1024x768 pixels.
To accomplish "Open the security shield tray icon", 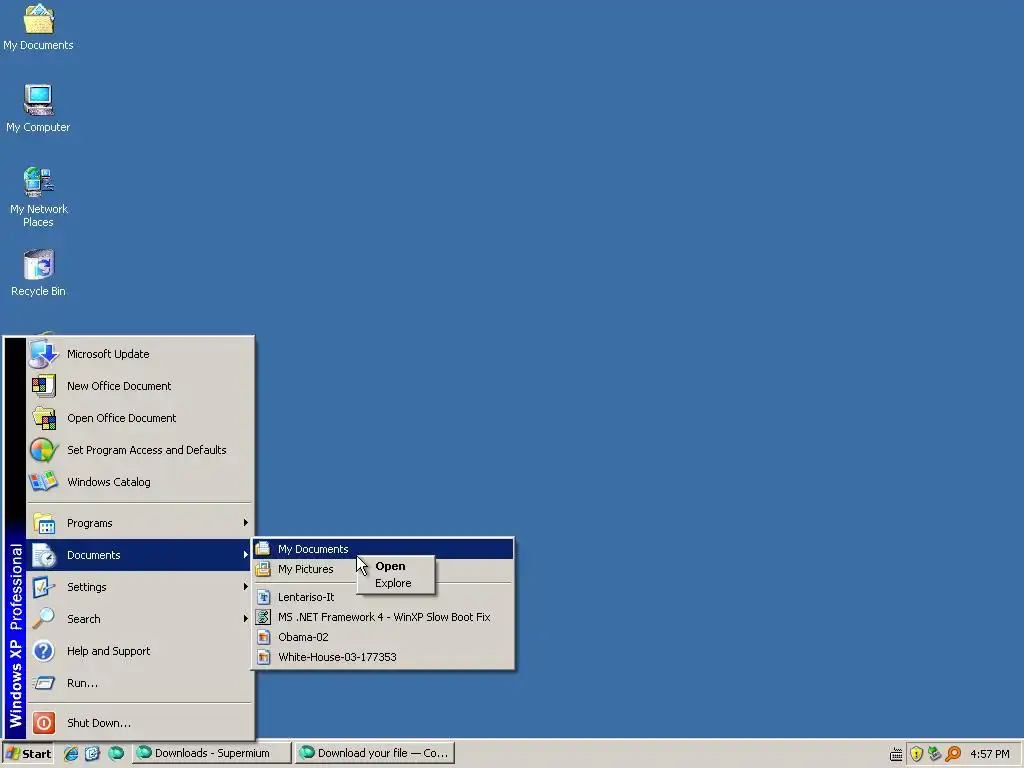I will (916, 754).
